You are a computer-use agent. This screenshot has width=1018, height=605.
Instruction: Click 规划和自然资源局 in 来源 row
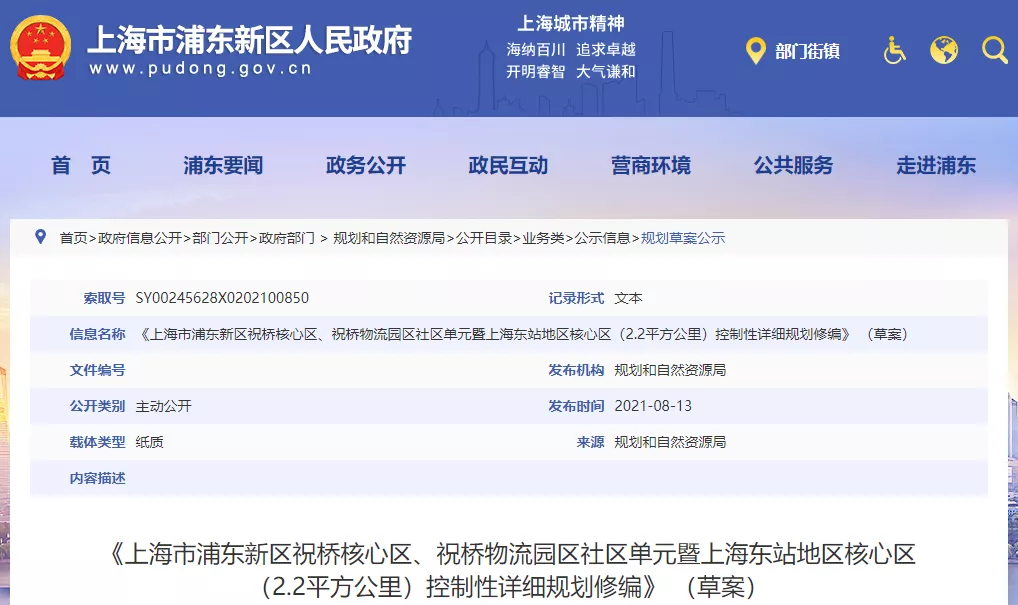click(670, 442)
